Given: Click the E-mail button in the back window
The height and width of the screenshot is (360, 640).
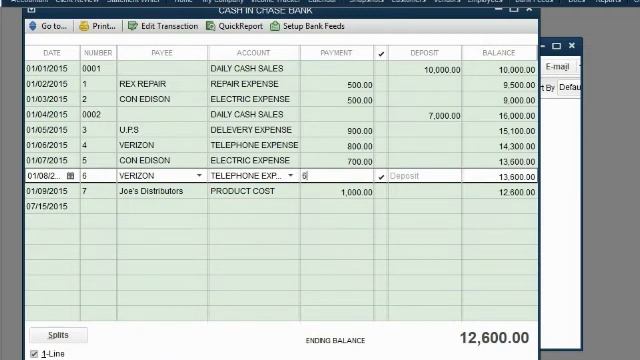Looking at the screenshot, I should click(557, 67).
